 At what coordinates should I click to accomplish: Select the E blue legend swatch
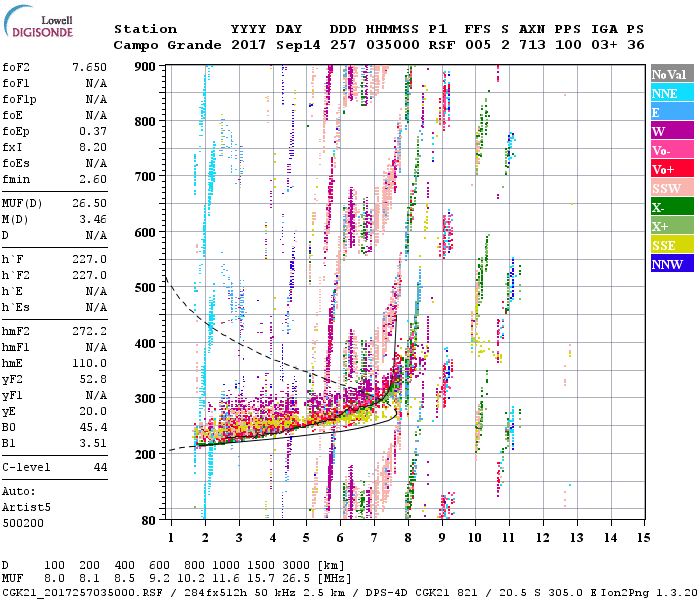tap(672, 112)
